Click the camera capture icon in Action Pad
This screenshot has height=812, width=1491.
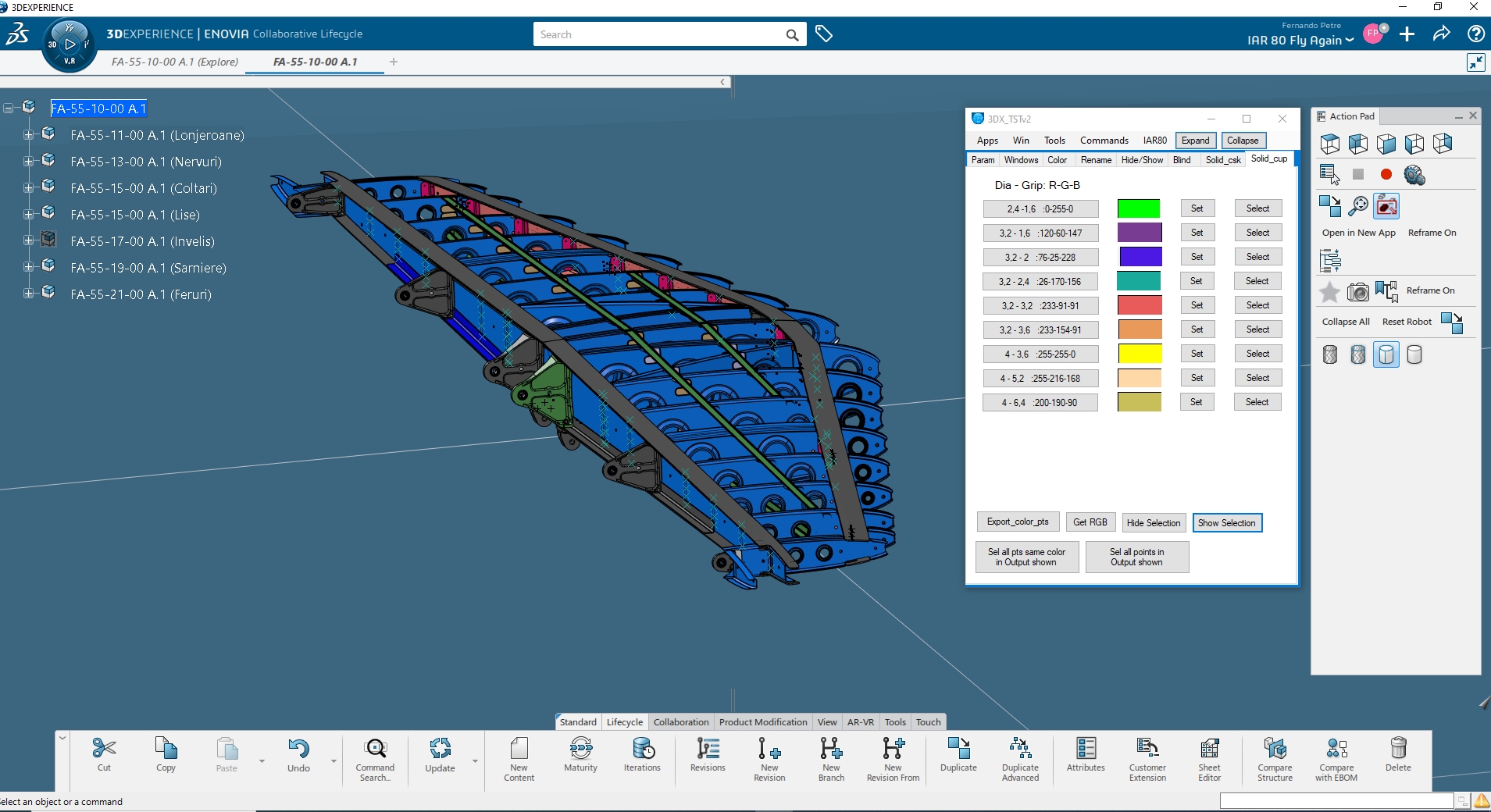point(1358,292)
